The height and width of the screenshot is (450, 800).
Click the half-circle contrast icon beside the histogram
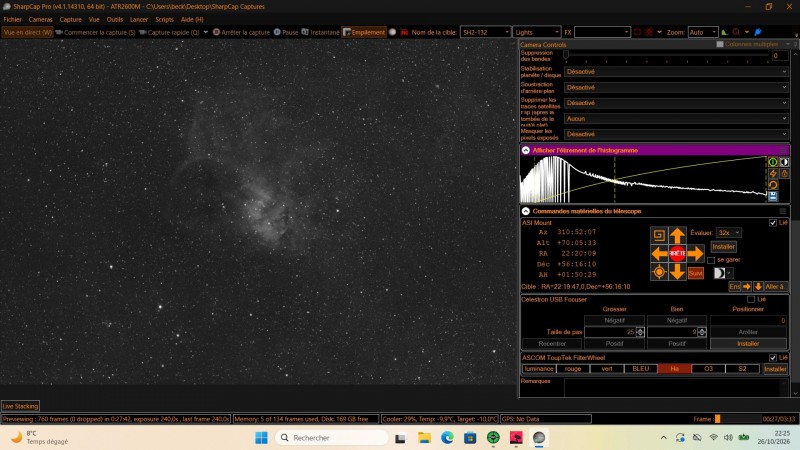pos(784,162)
